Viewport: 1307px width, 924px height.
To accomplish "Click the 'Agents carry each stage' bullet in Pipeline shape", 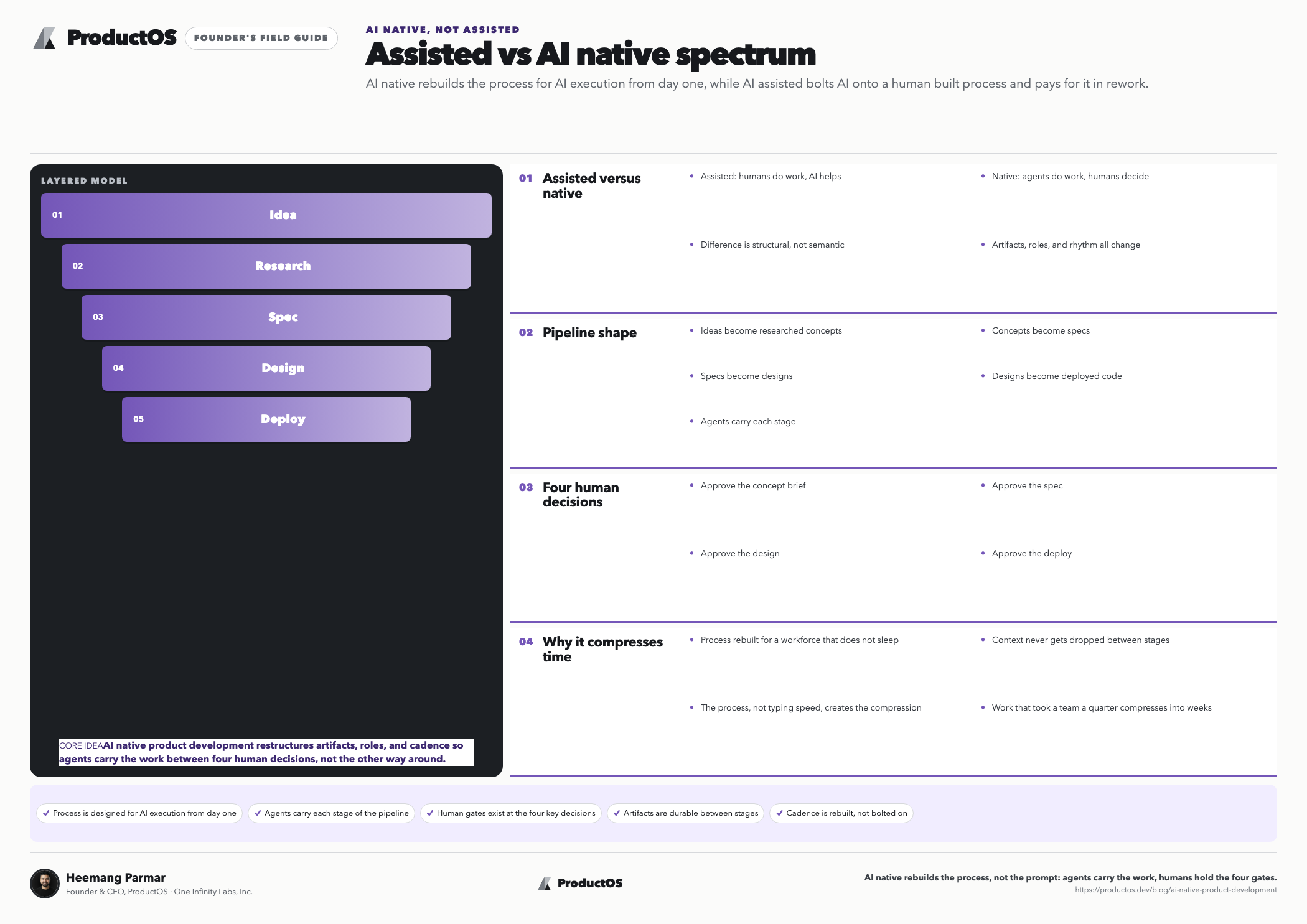I will pos(748,422).
